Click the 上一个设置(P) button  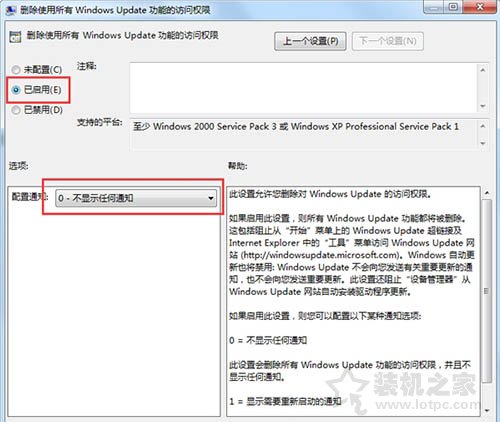[x=310, y=41]
